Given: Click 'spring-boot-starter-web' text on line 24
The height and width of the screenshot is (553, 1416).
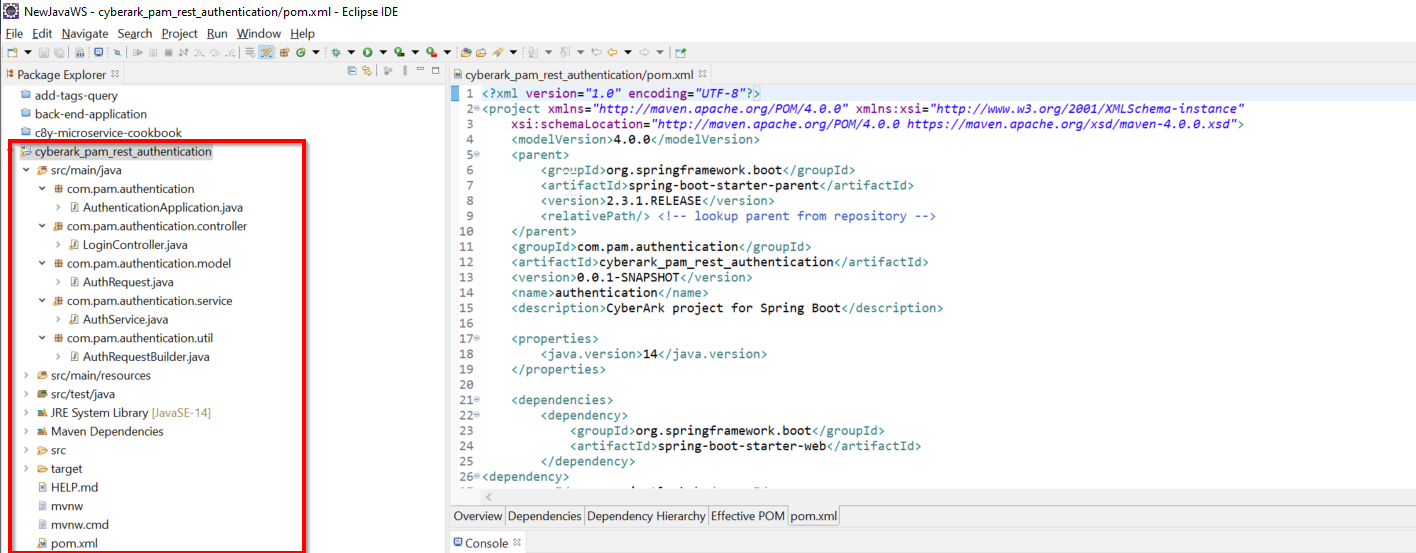Looking at the screenshot, I should [741, 446].
